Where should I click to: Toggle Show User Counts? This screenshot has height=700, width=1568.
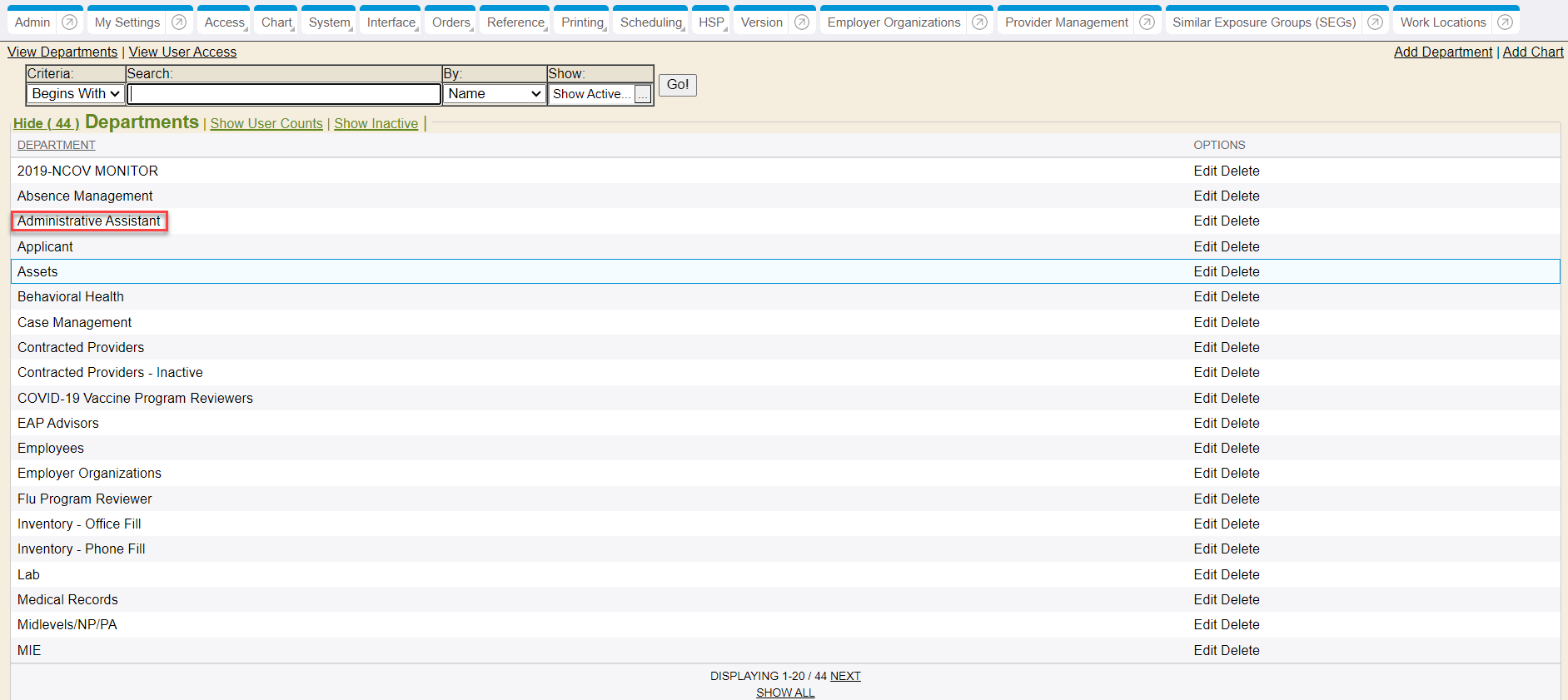pos(266,124)
